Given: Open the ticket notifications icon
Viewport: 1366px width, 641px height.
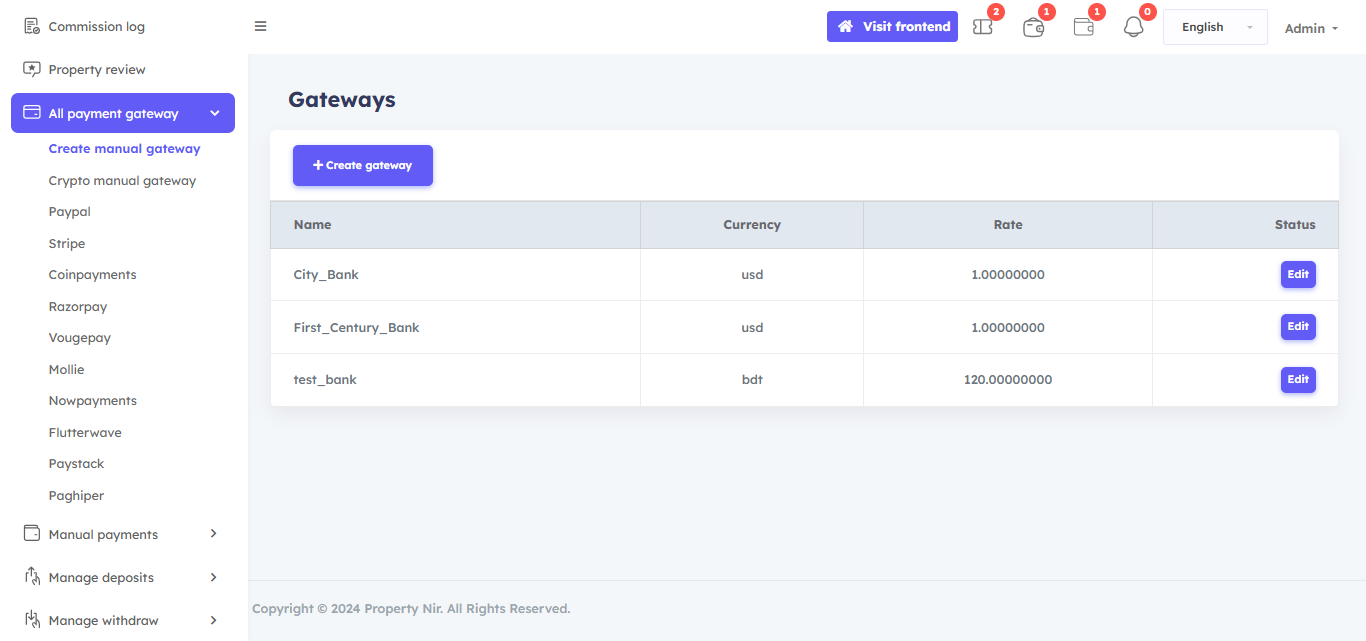Looking at the screenshot, I should tap(983, 27).
